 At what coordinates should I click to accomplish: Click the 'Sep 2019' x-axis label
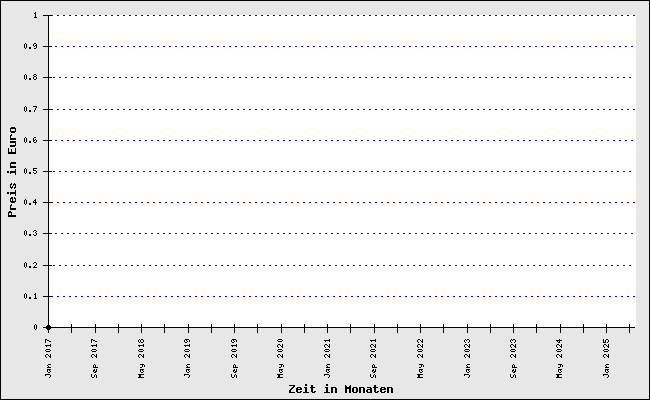(234, 359)
